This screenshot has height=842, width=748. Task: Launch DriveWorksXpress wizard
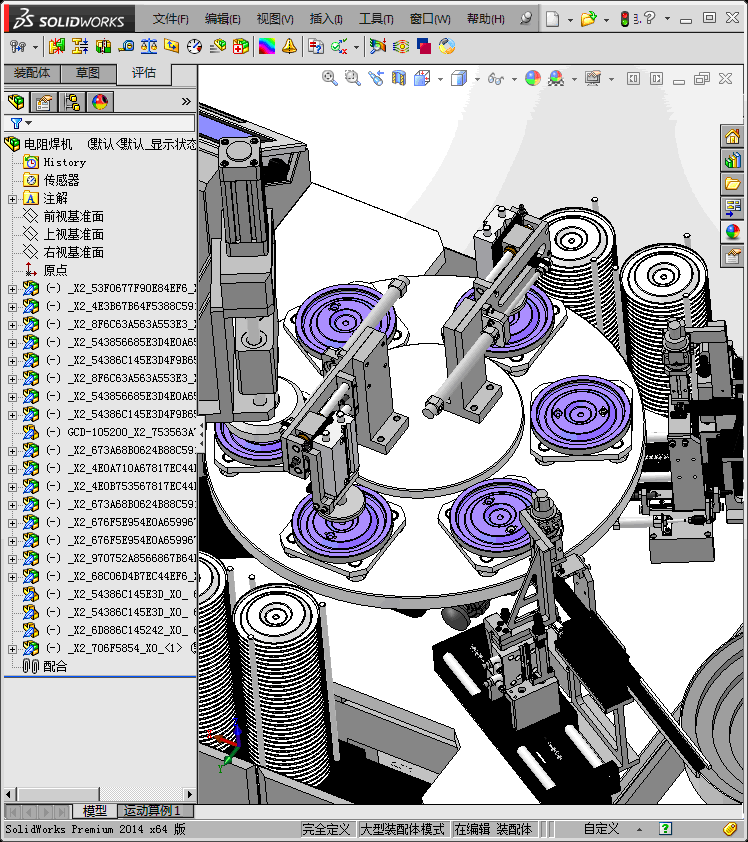447,47
